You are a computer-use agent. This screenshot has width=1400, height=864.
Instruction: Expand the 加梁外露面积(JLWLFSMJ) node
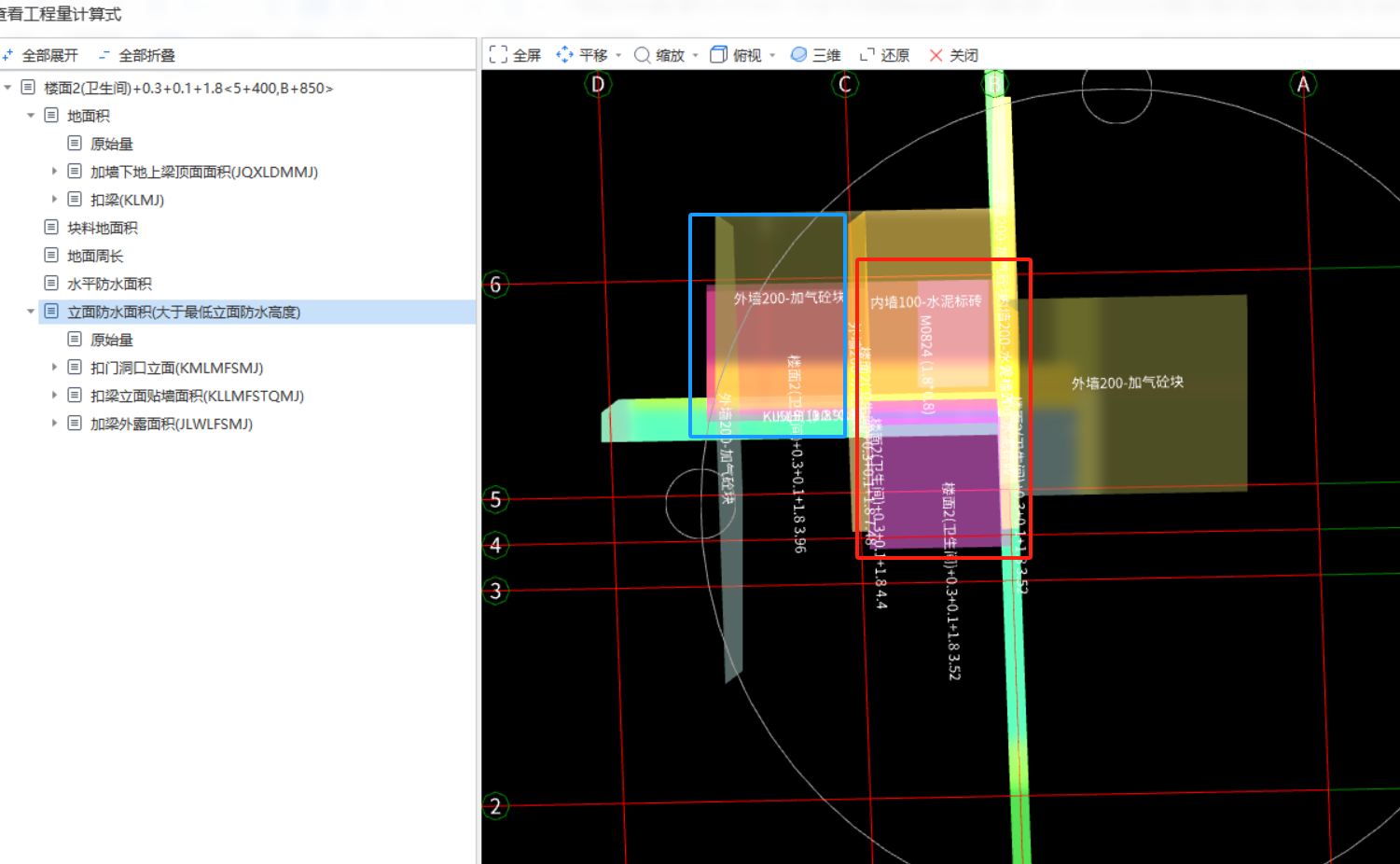[x=54, y=424]
